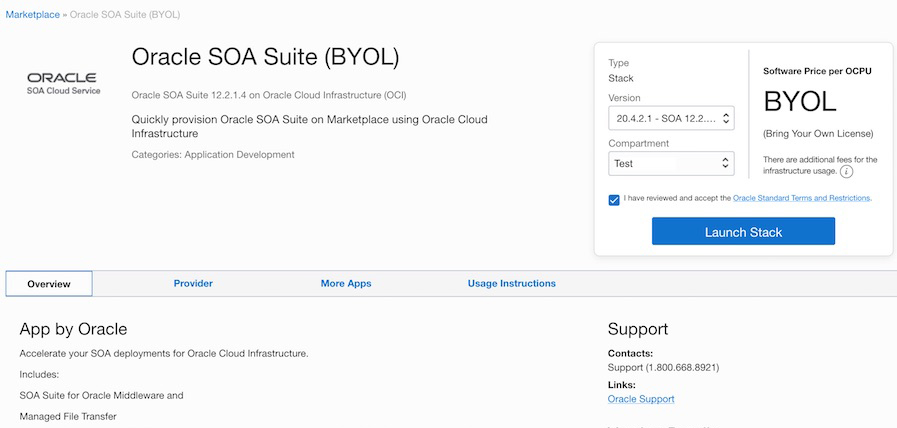Click the infrastructure fees info icon

coord(846,172)
